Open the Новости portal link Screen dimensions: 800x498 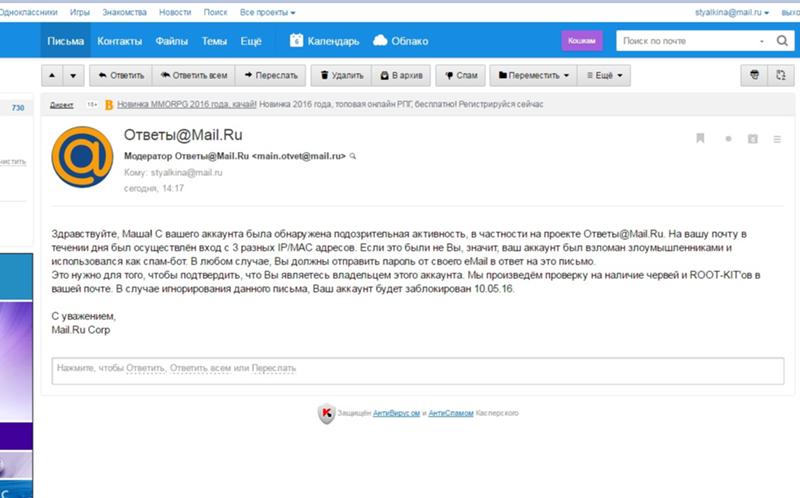175,12
